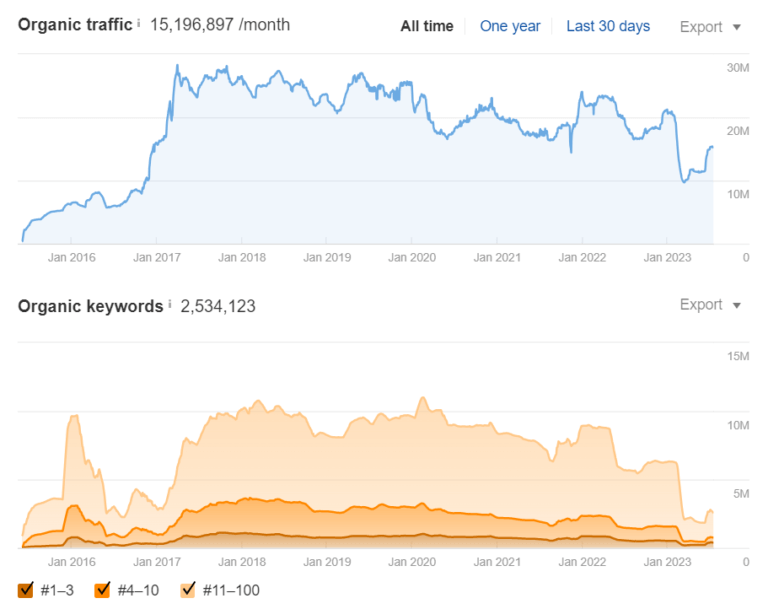Click Jan 2020 label on traffic chart axis
This screenshot has width=768, height=609.
[x=411, y=257]
